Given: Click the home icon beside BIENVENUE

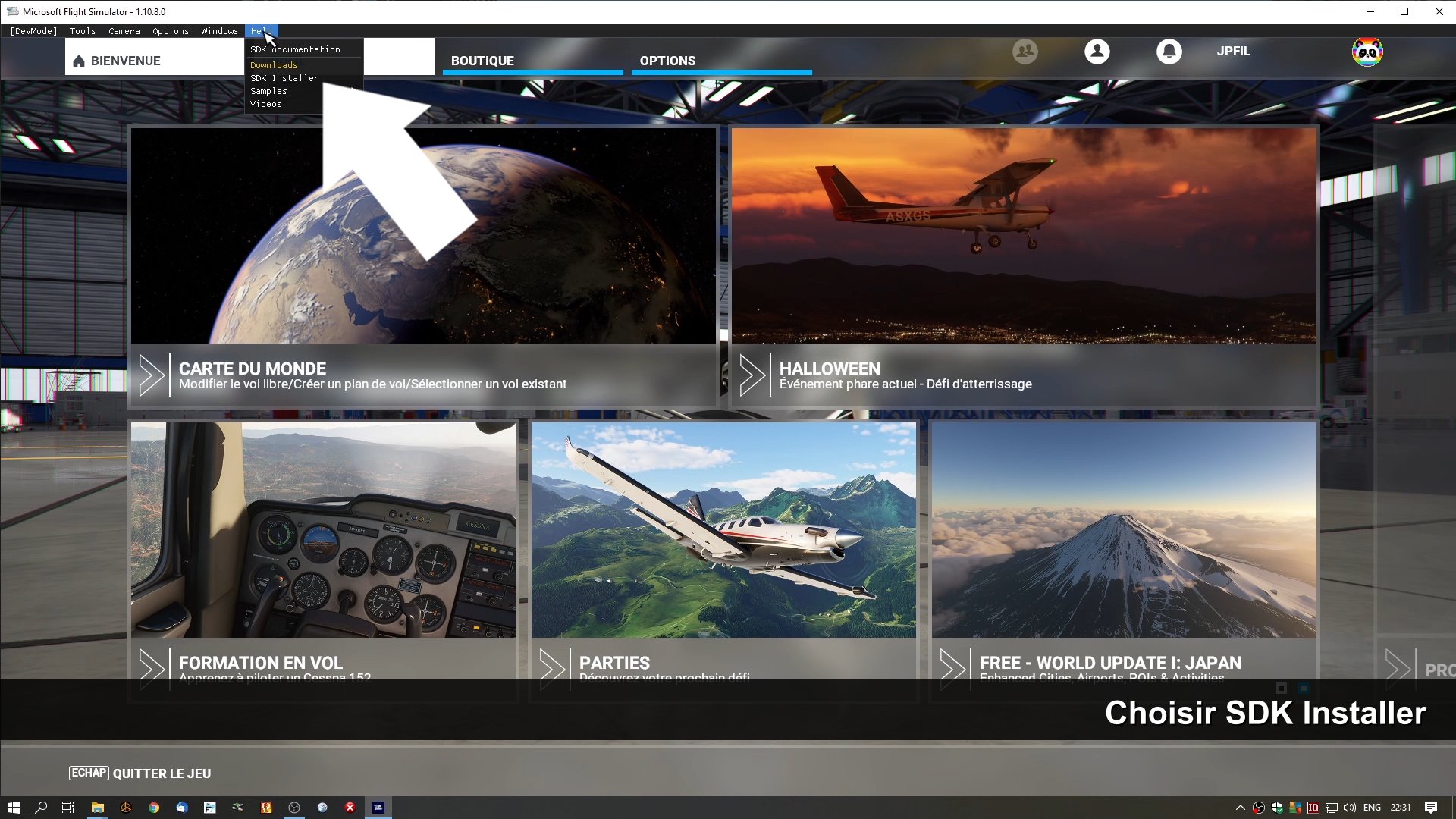Looking at the screenshot, I should tap(79, 61).
